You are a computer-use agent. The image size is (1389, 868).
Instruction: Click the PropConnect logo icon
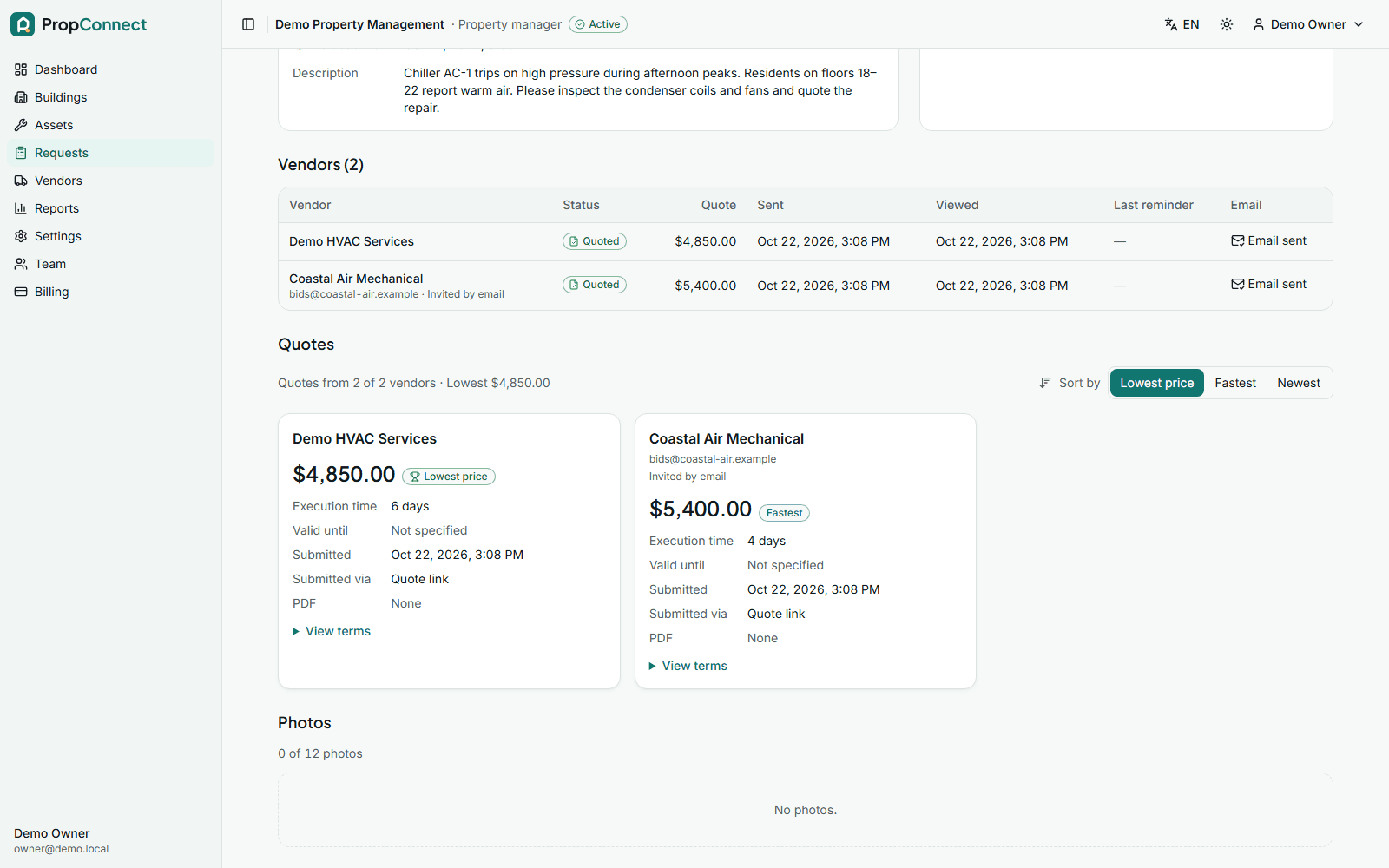tap(23, 24)
